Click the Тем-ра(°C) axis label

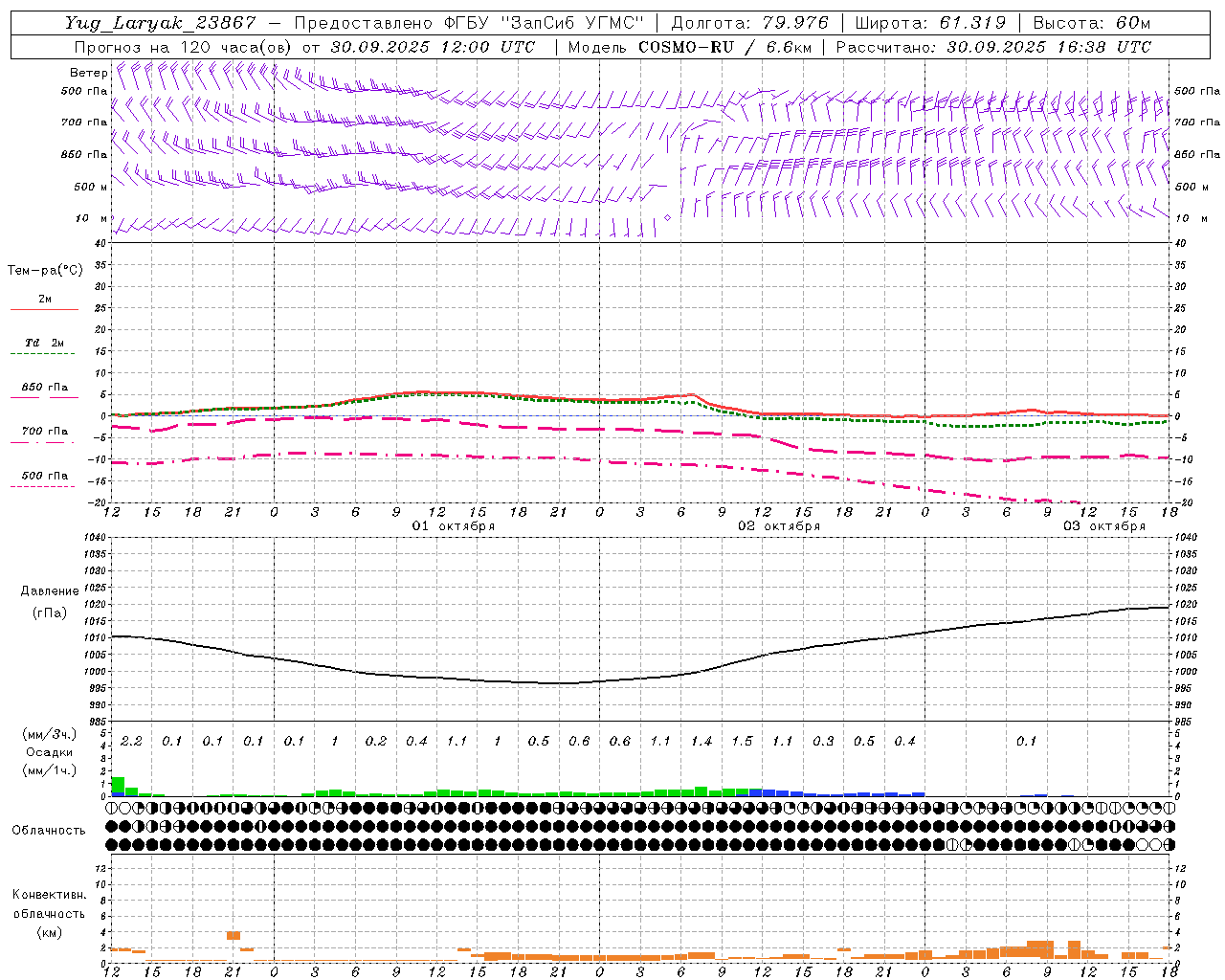45,271
